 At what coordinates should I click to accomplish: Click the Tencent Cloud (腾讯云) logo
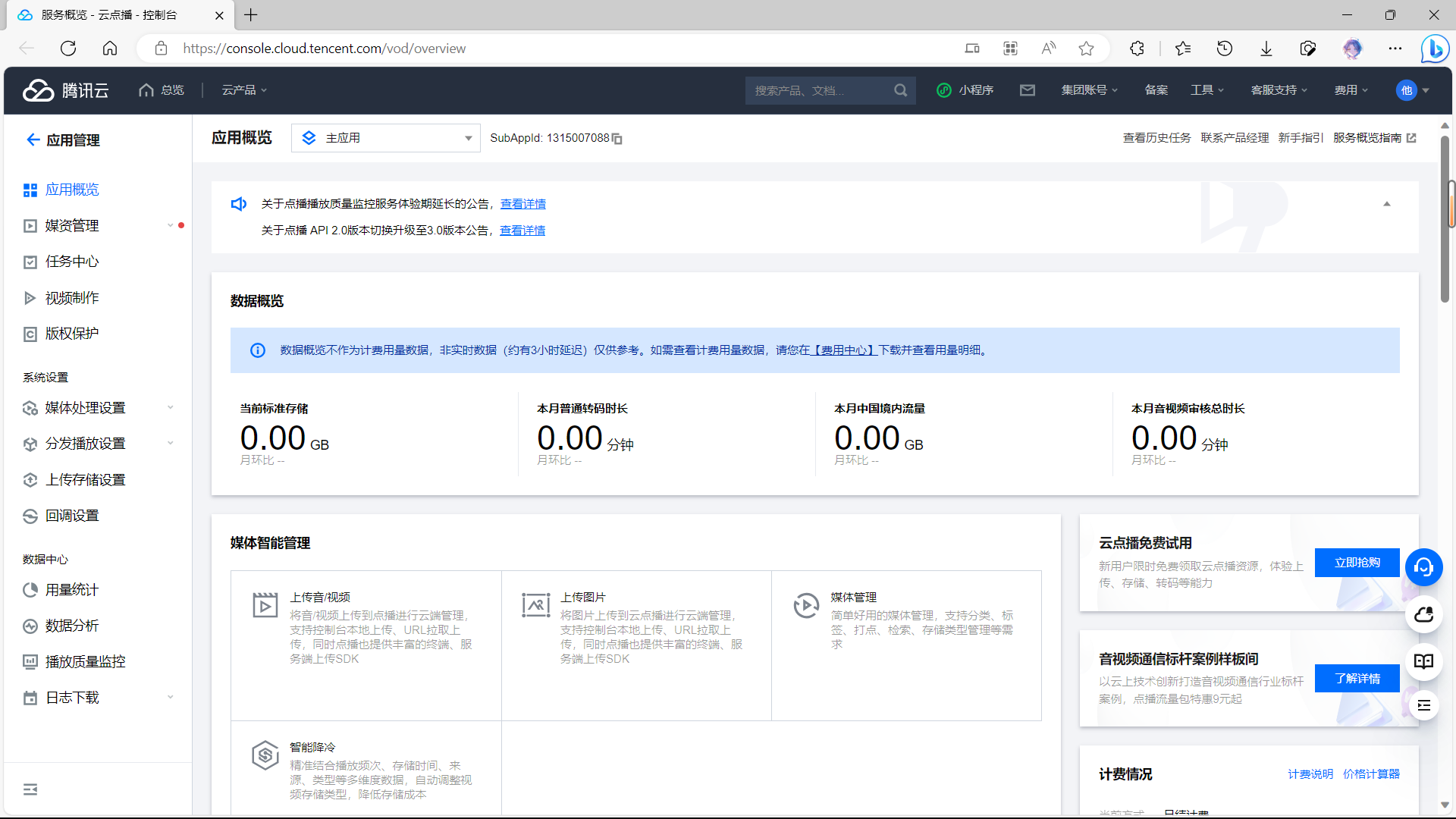[x=66, y=90]
